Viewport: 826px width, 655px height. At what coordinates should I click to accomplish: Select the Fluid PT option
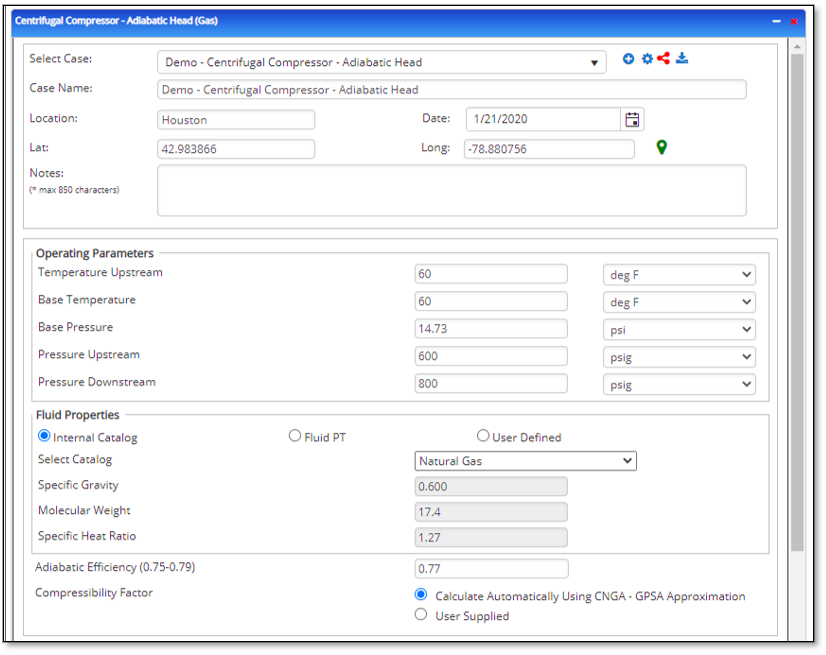pyautogui.click(x=295, y=434)
